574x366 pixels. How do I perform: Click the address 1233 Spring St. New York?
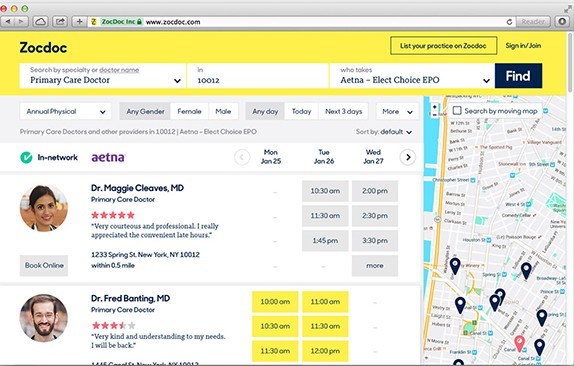145,254
